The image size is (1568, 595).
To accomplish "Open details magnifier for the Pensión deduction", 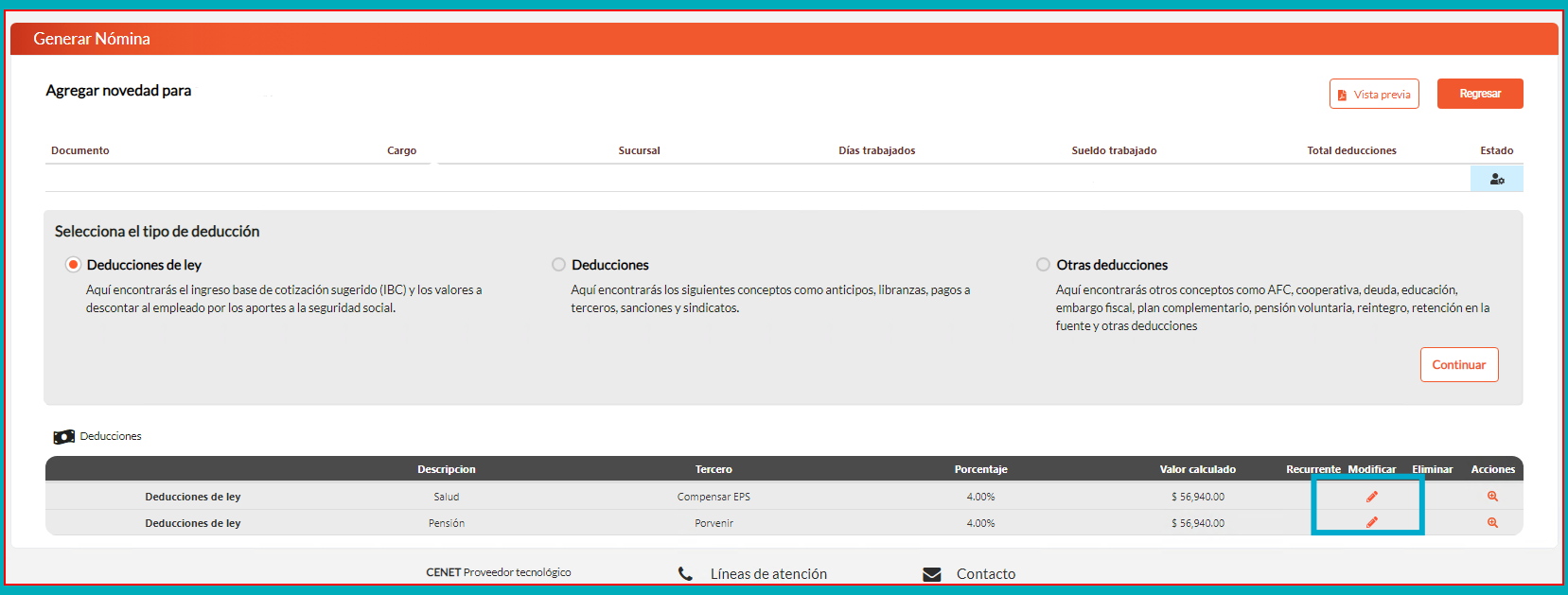I will 1492,523.
